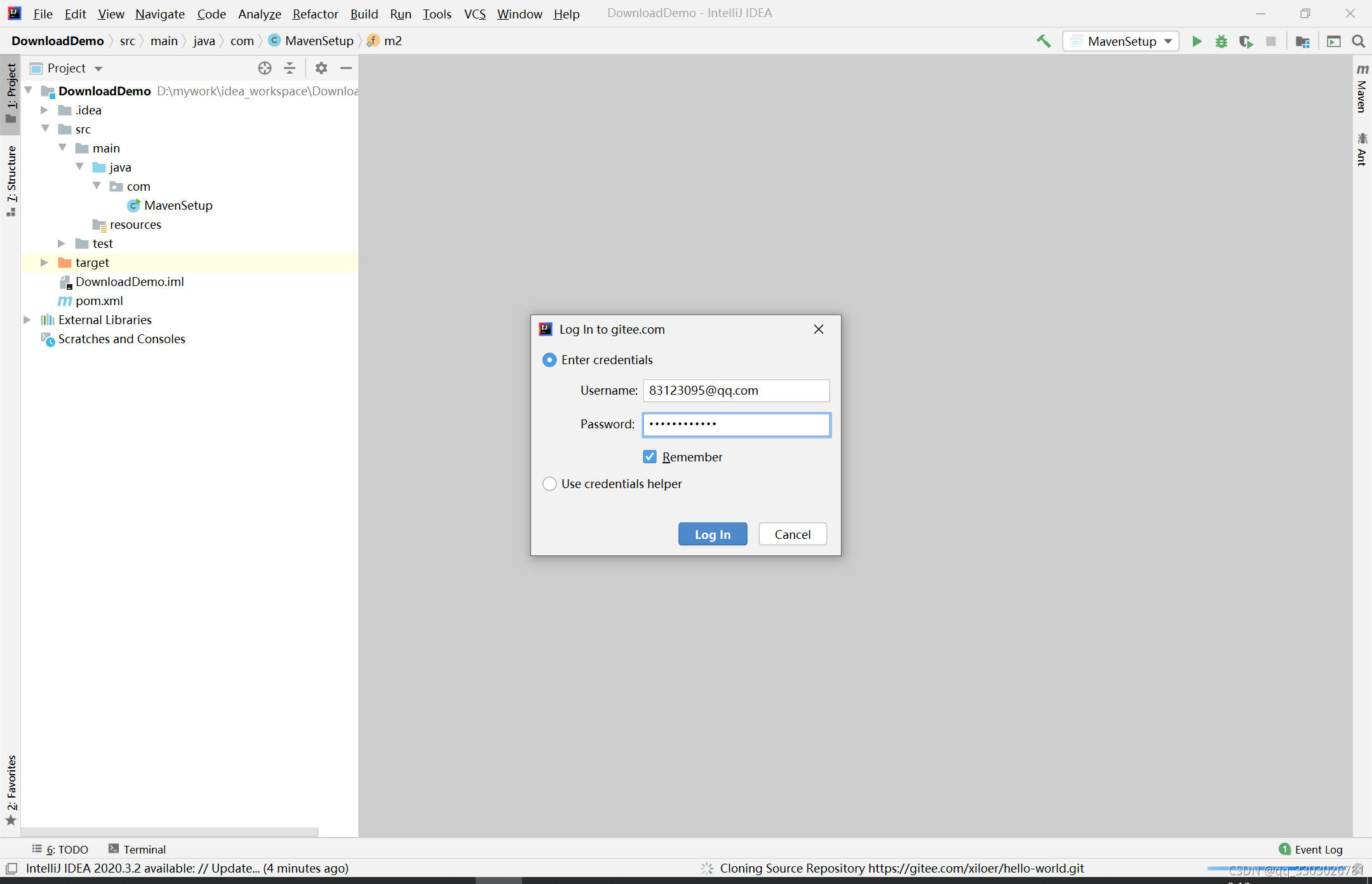Click the Username input field

pyautogui.click(x=736, y=390)
